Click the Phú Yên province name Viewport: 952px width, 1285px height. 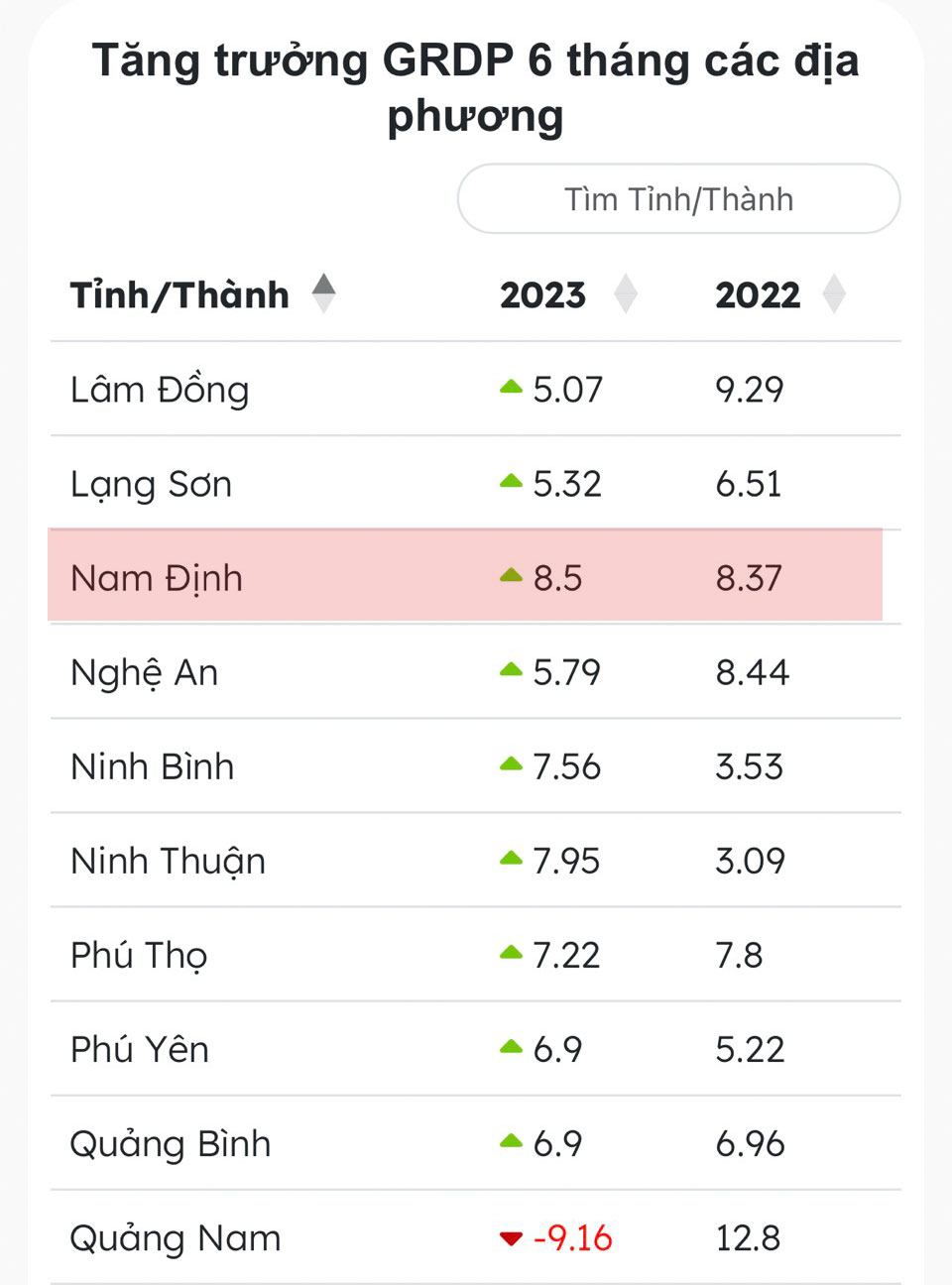tap(140, 1049)
